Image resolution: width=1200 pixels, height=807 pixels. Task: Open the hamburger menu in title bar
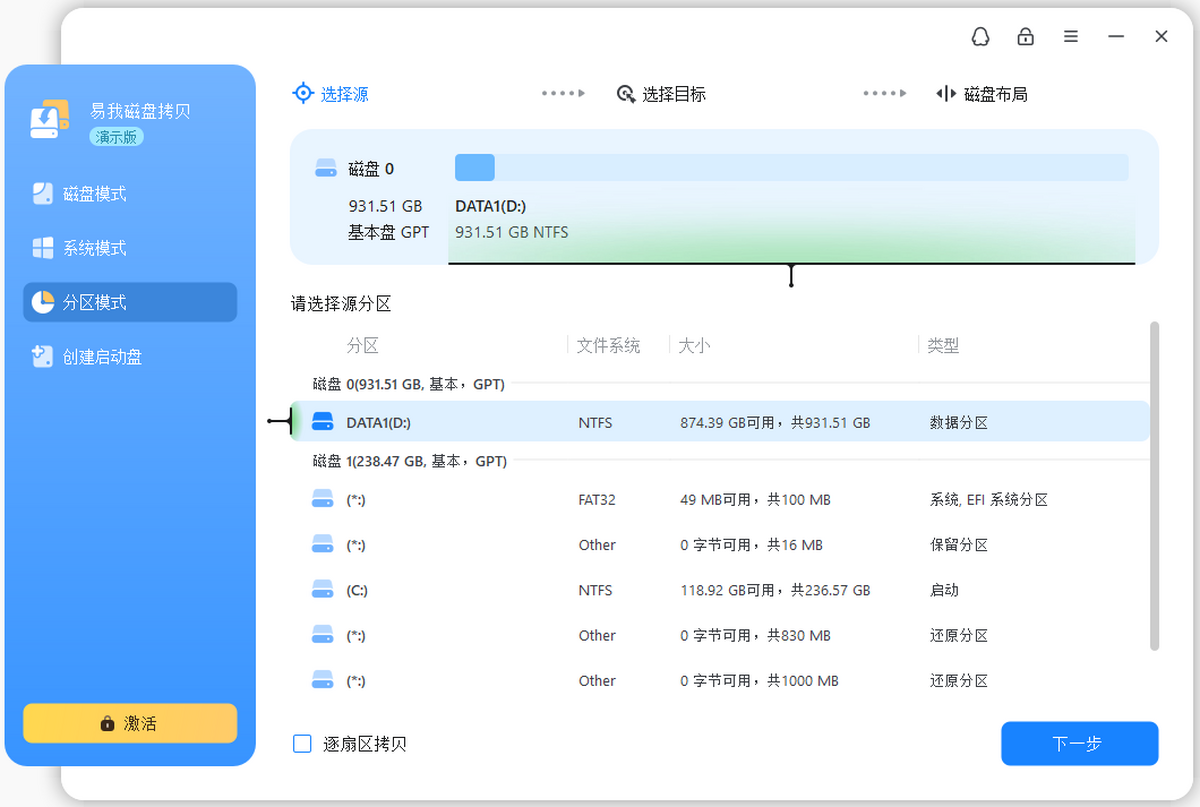tap(1071, 37)
